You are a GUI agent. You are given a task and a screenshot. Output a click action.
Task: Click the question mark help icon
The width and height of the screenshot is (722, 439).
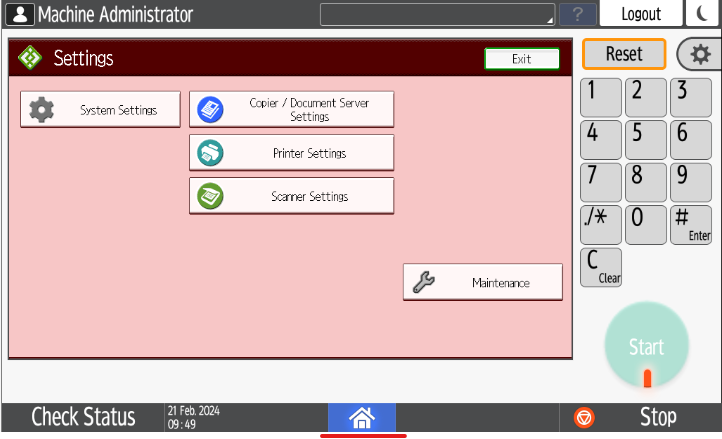click(577, 14)
